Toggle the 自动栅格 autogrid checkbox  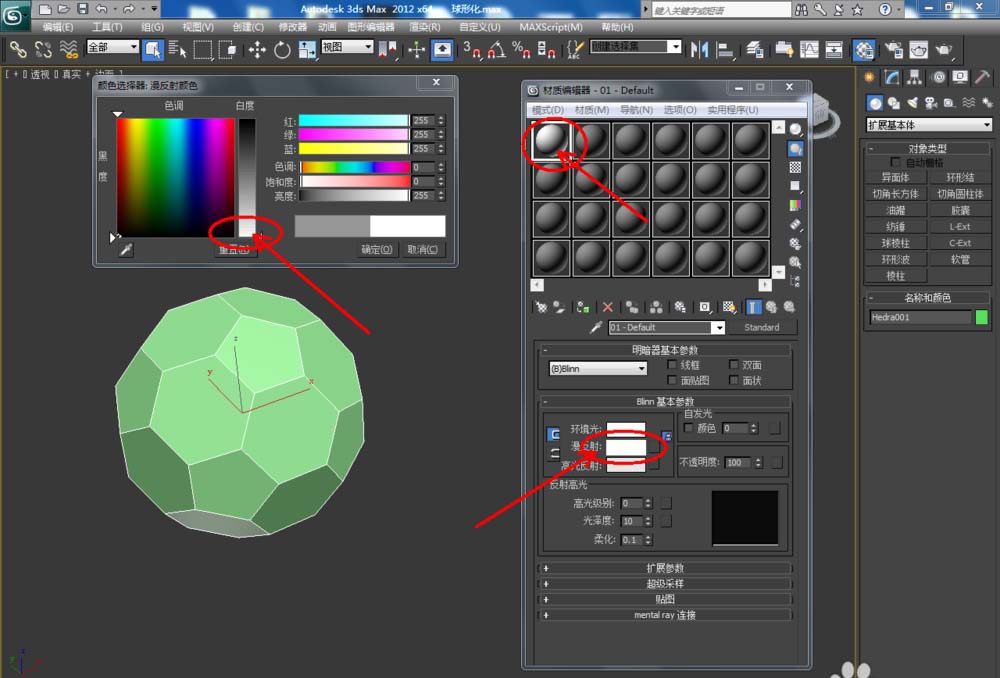tap(896, 162)
